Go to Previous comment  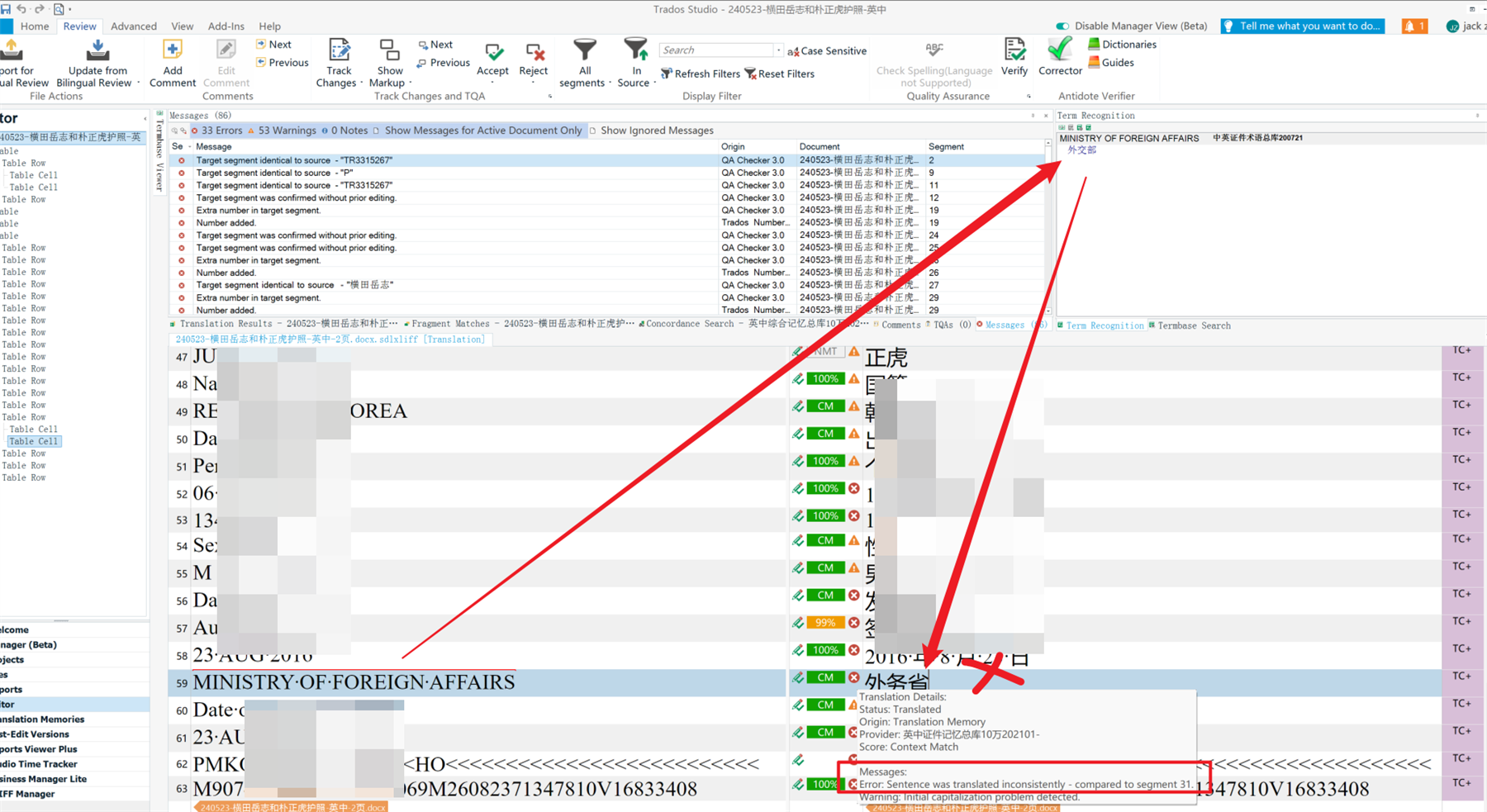(282, 63)
